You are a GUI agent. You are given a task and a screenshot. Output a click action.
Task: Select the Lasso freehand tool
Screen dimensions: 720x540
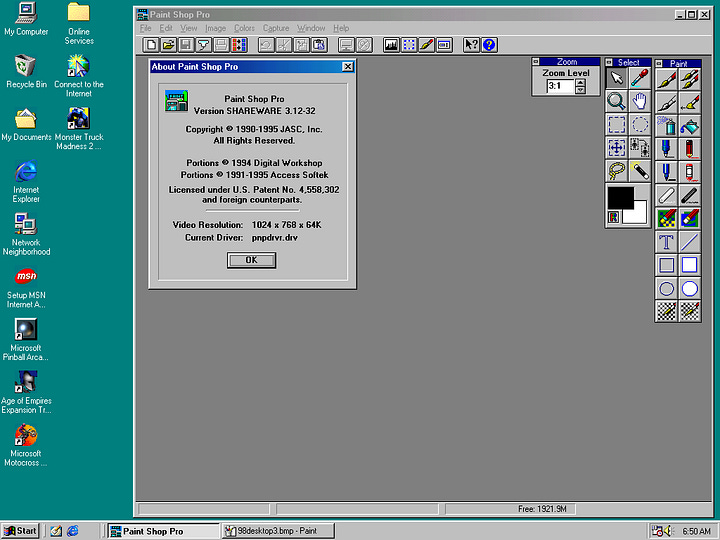click(617, 171)
